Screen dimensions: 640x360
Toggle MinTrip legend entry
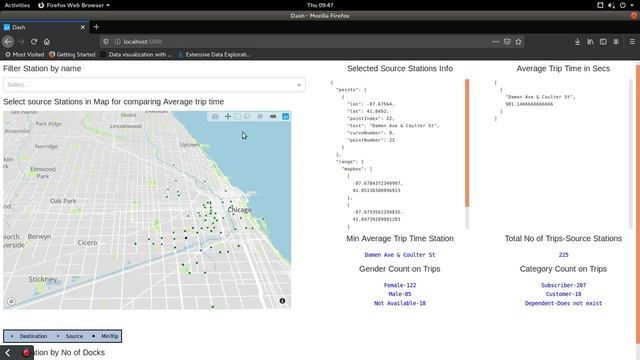pyautogui.click(x=106, y=336)
